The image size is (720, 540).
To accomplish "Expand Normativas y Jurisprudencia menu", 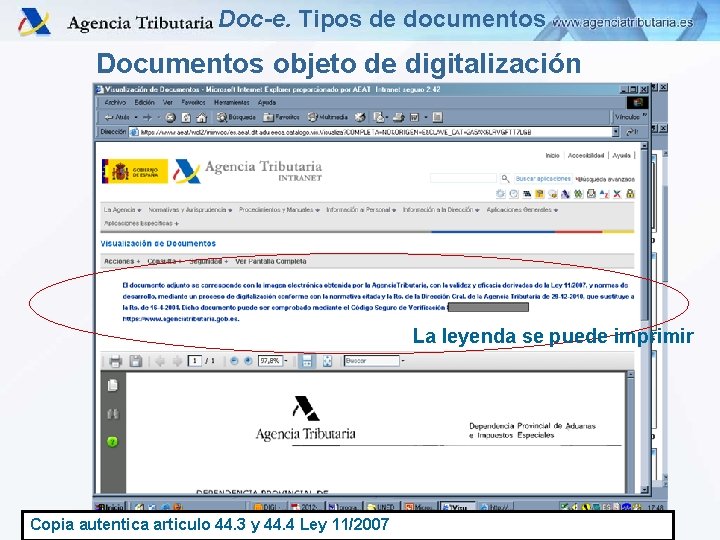I will coord(190,210).
